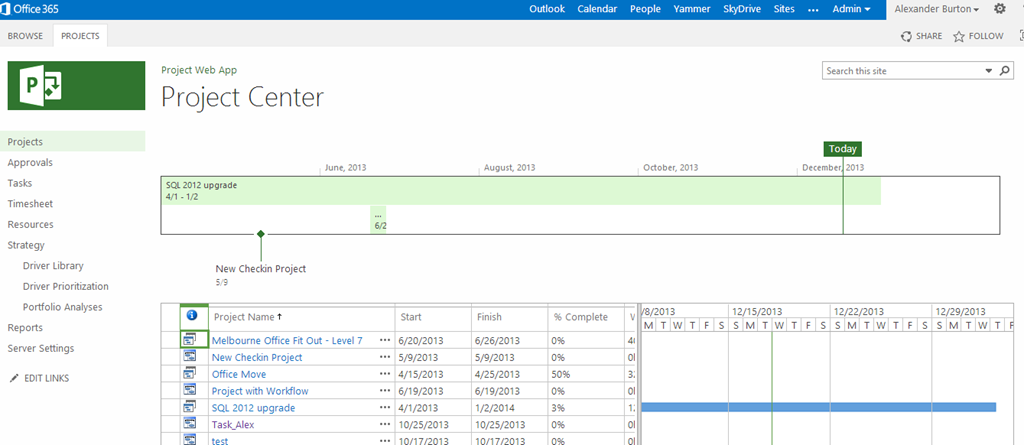Open Resources in left navigation
The height and width of the screenshot is (445, 1024).
pyautogui.click(x=31, y=224)
